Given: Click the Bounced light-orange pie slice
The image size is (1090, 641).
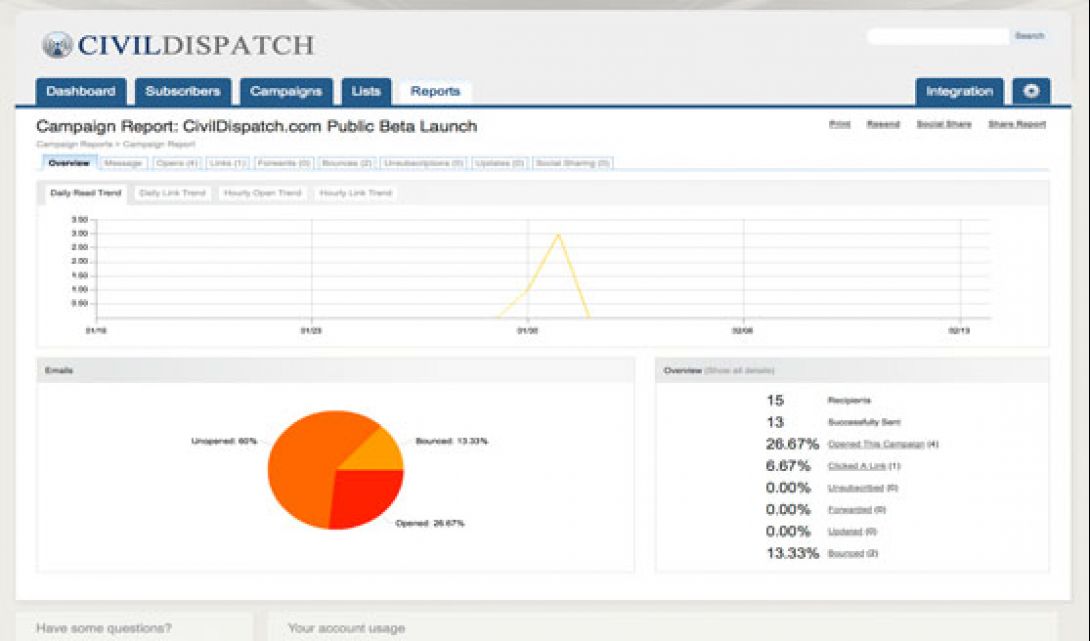Looking at the screenshot, I should tap(377, 453).
